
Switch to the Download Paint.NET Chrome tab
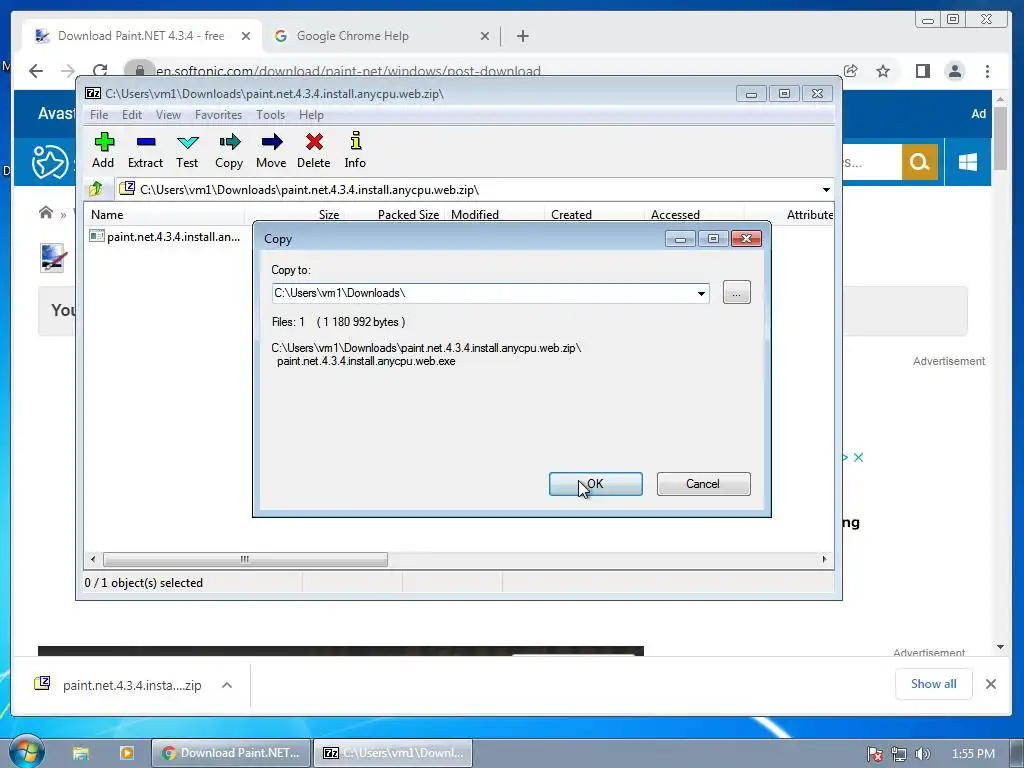tap(142, 36)
